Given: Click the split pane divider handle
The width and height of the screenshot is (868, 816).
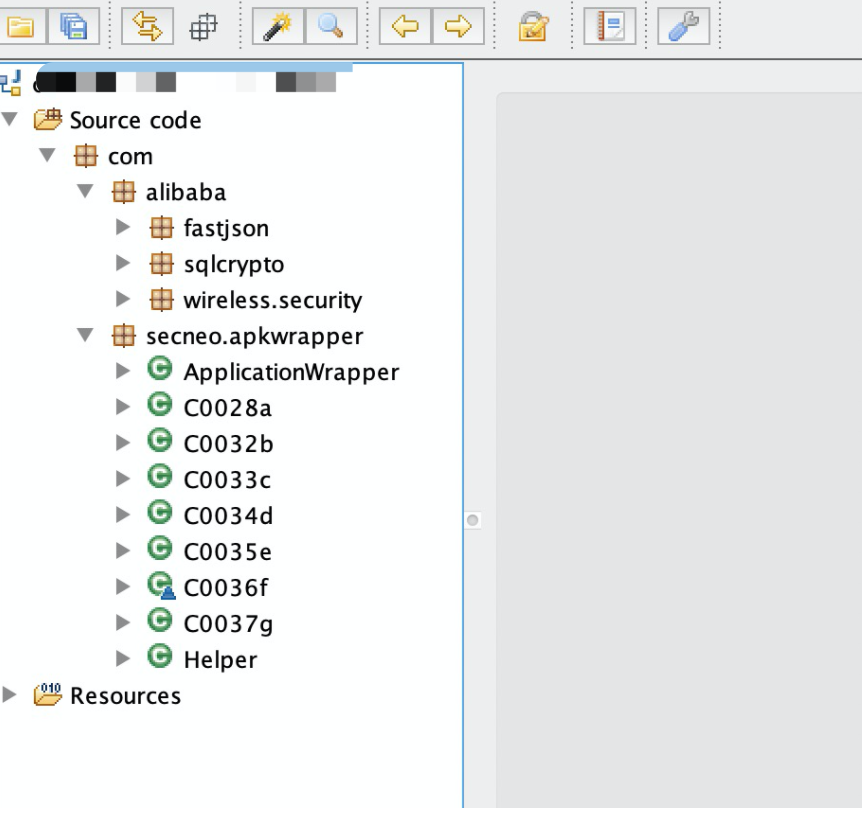Looking at the screenshot, I should 472,520.
